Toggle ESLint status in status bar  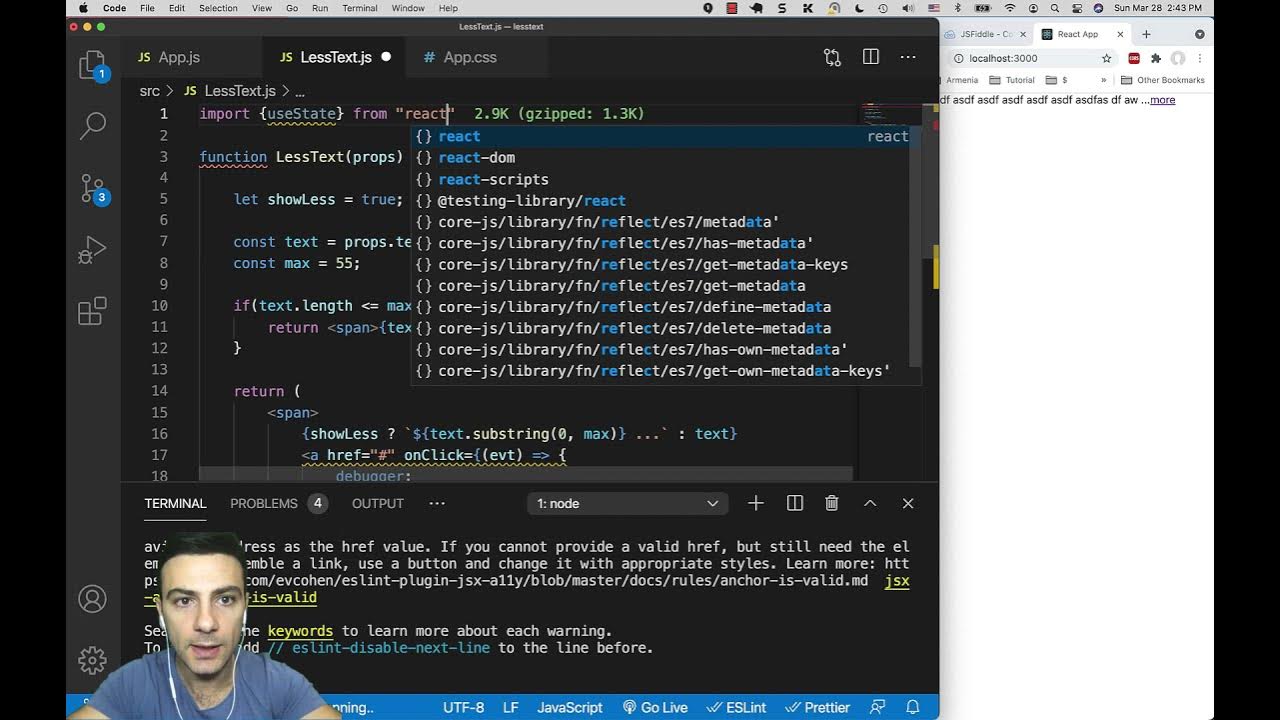(x=737, y=707)
